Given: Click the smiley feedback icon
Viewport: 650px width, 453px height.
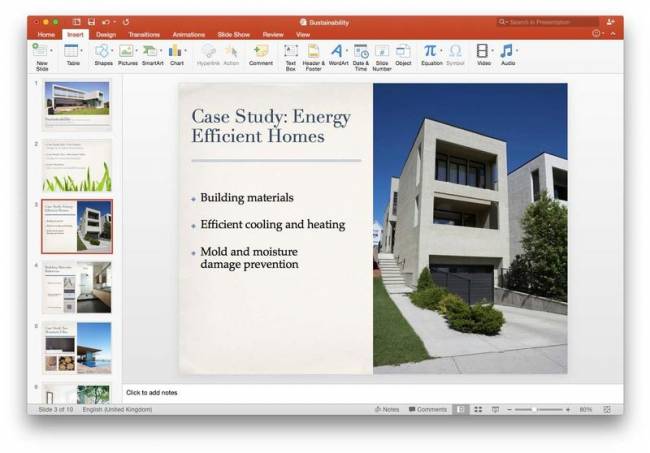Looking at the screenshot, I should pyautogui.click(x=597, y=34).
